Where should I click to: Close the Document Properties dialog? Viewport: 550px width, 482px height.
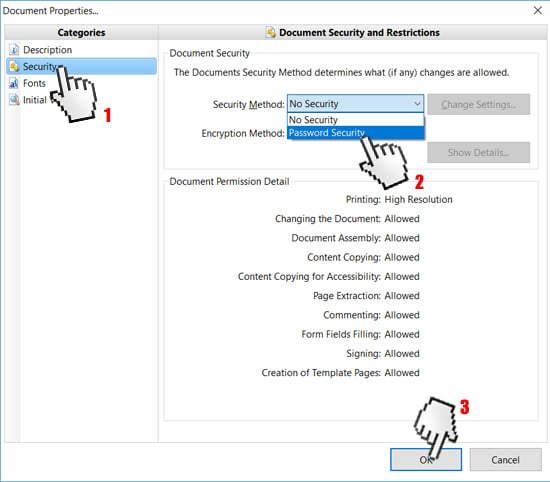(537, 11)
